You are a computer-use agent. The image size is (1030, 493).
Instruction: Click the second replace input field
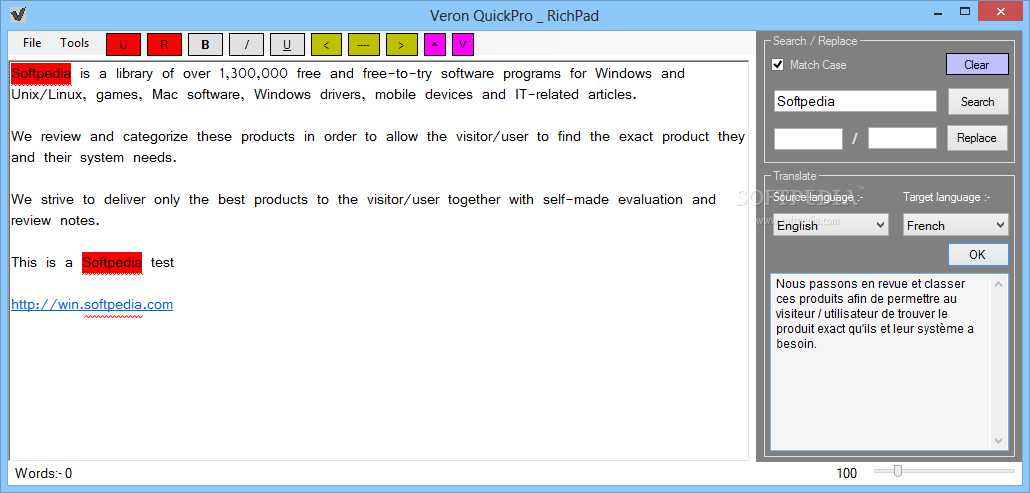click(x=903, y=139)
